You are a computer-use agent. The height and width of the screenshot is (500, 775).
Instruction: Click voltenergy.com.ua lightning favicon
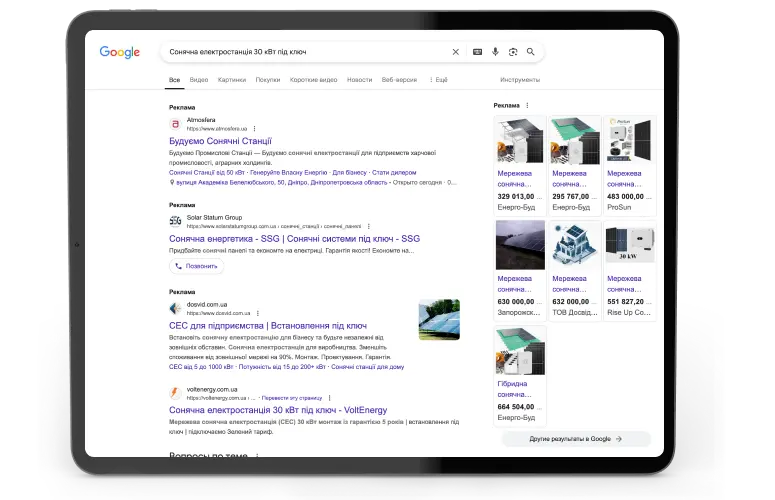click(x=175, y=393)
